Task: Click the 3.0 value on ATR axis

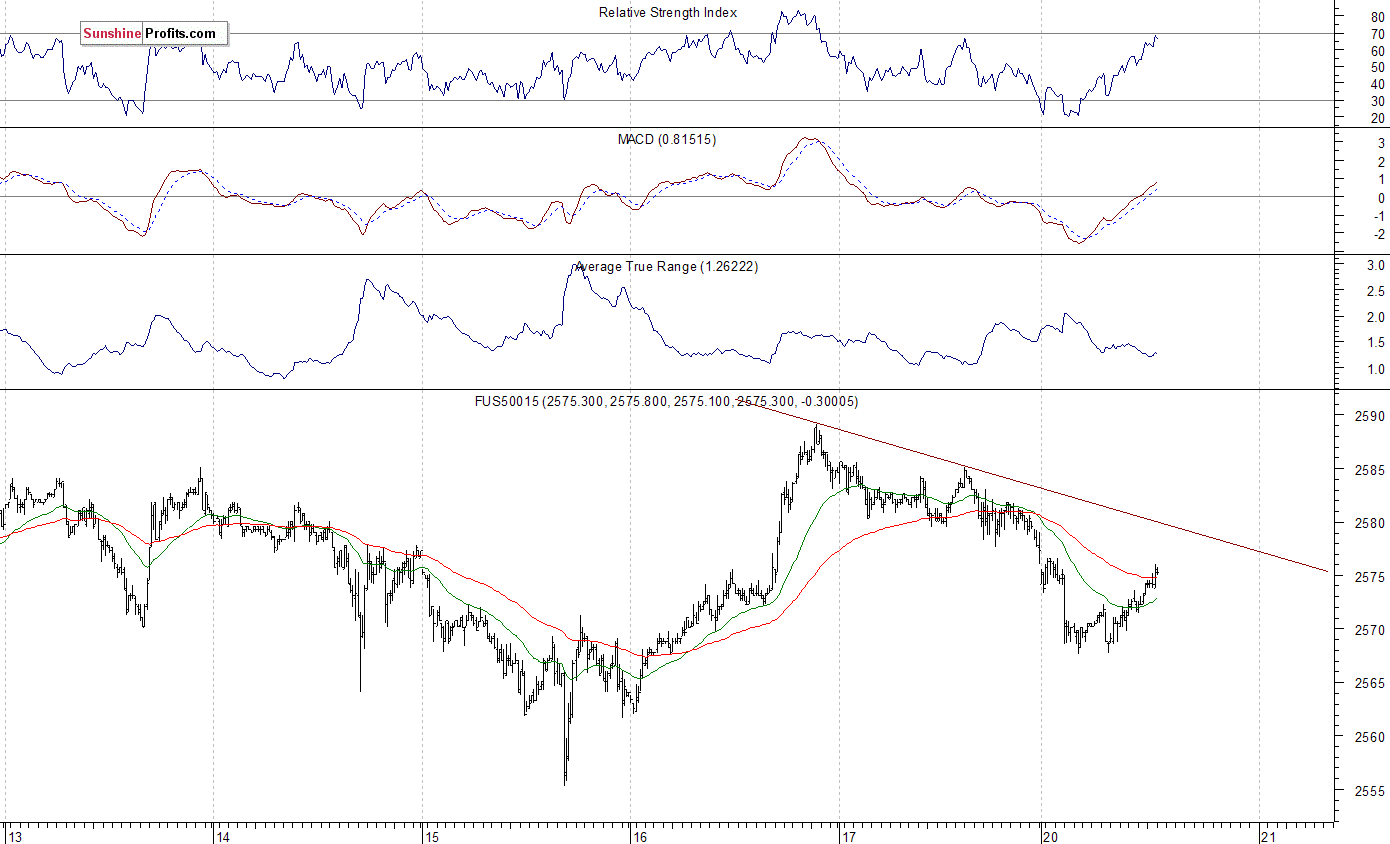Action: click(1375, 265)
